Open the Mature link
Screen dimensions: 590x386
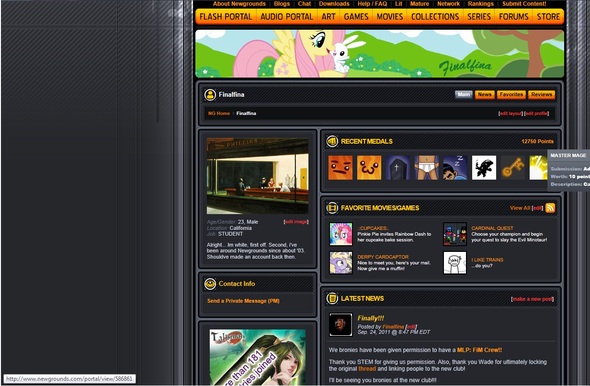[420, 4]
